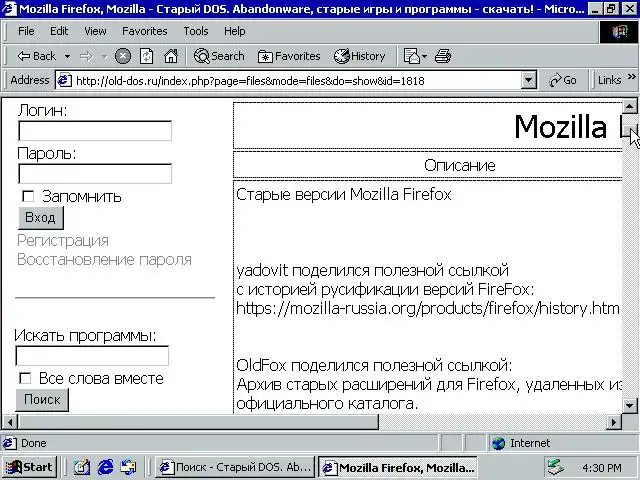Click the system tray network icon
The image size is (640, 480).
coord(556,467)
